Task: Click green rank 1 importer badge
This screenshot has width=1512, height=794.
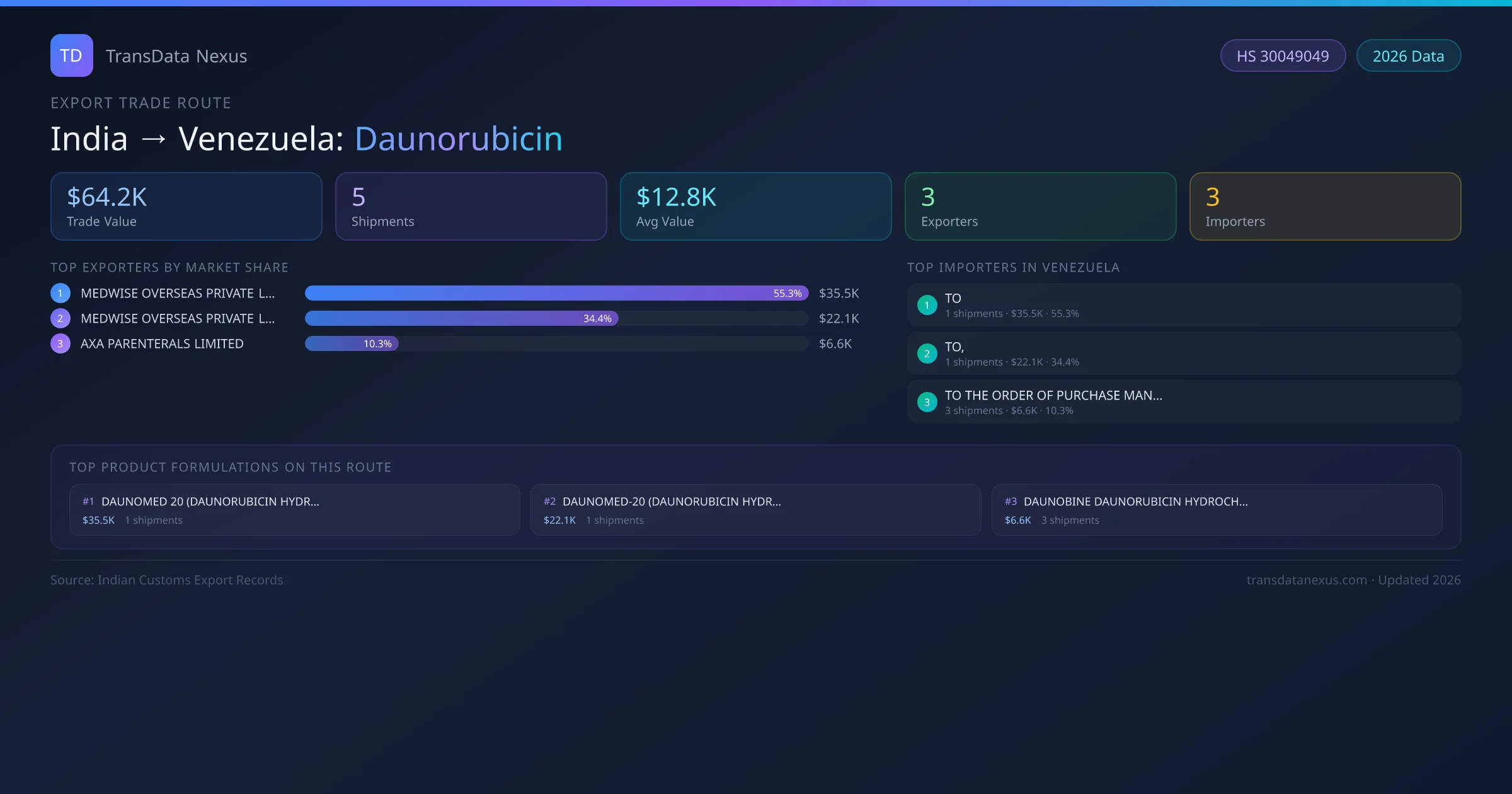Action: 927,305
